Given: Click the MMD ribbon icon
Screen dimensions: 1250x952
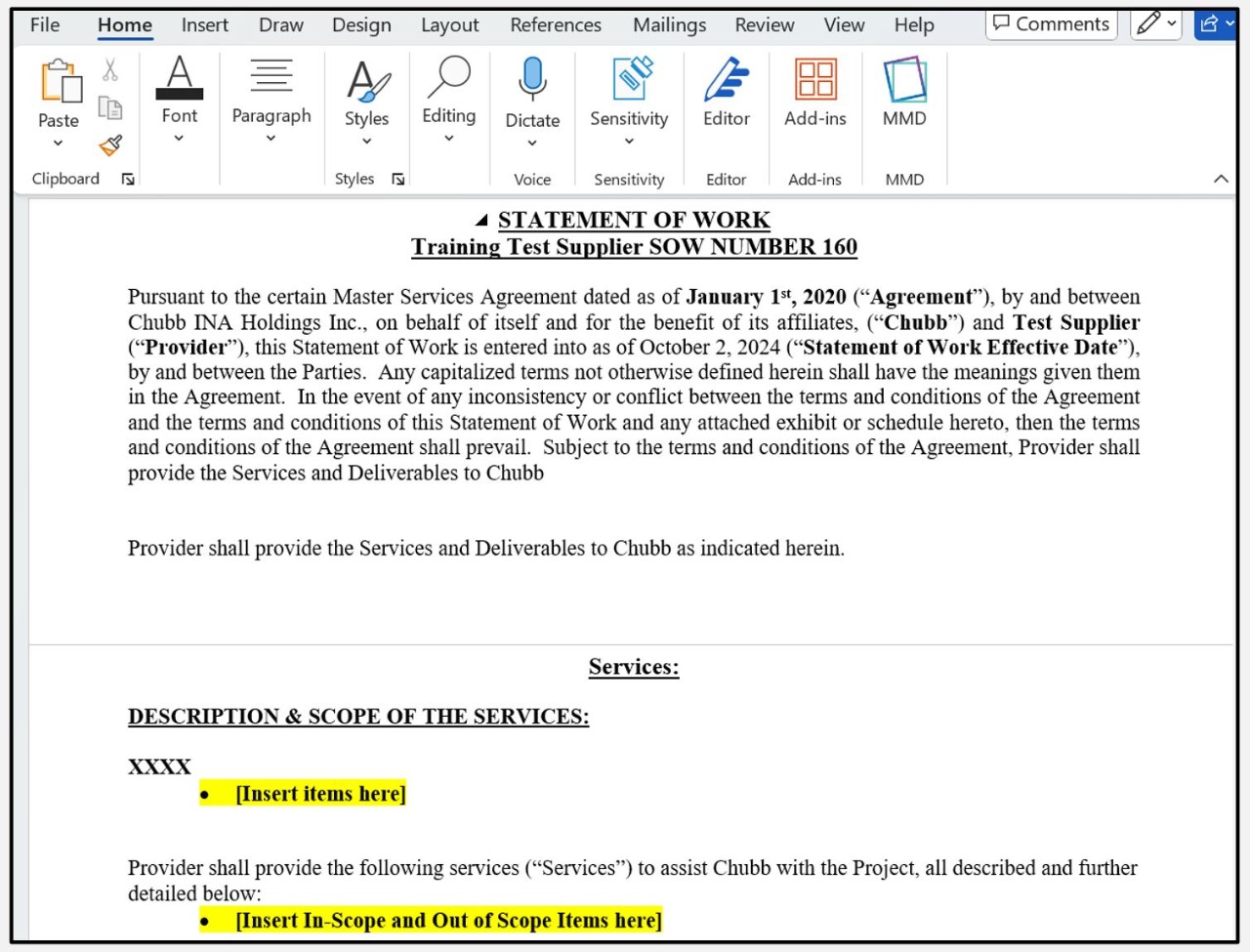Looking at the screenshot, I should click(x=904, y=79).
